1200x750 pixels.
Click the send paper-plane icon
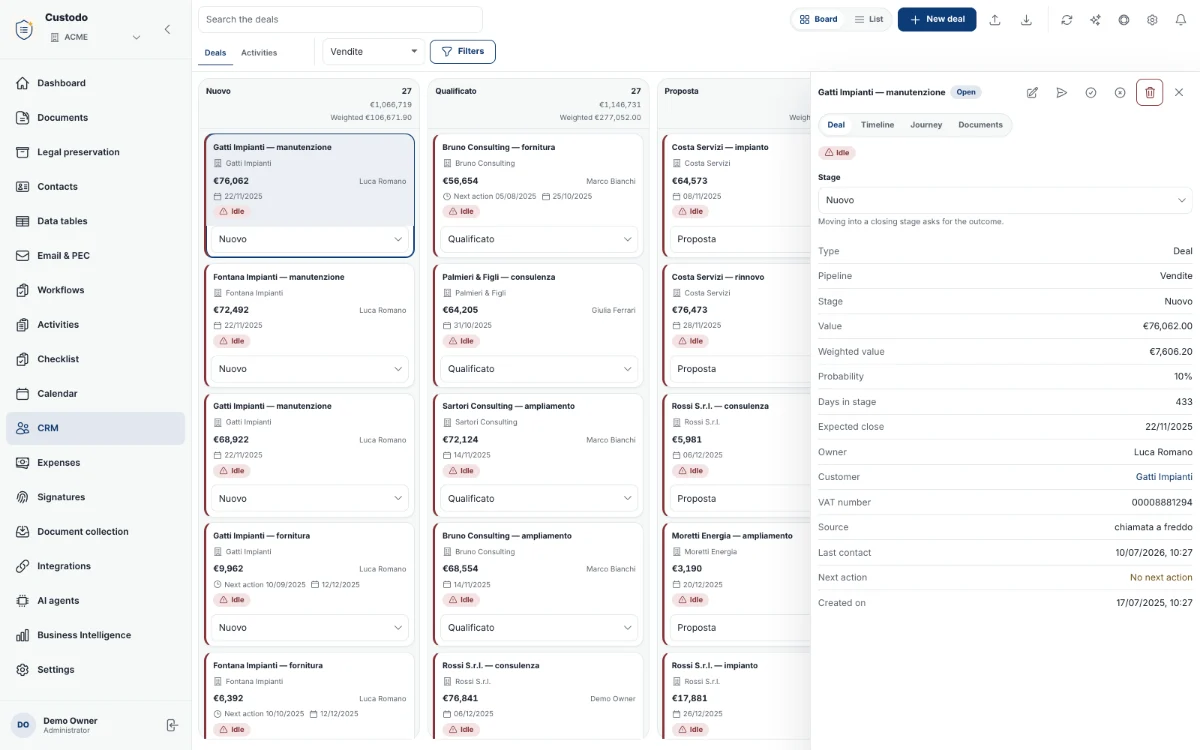coord(1062,92)
